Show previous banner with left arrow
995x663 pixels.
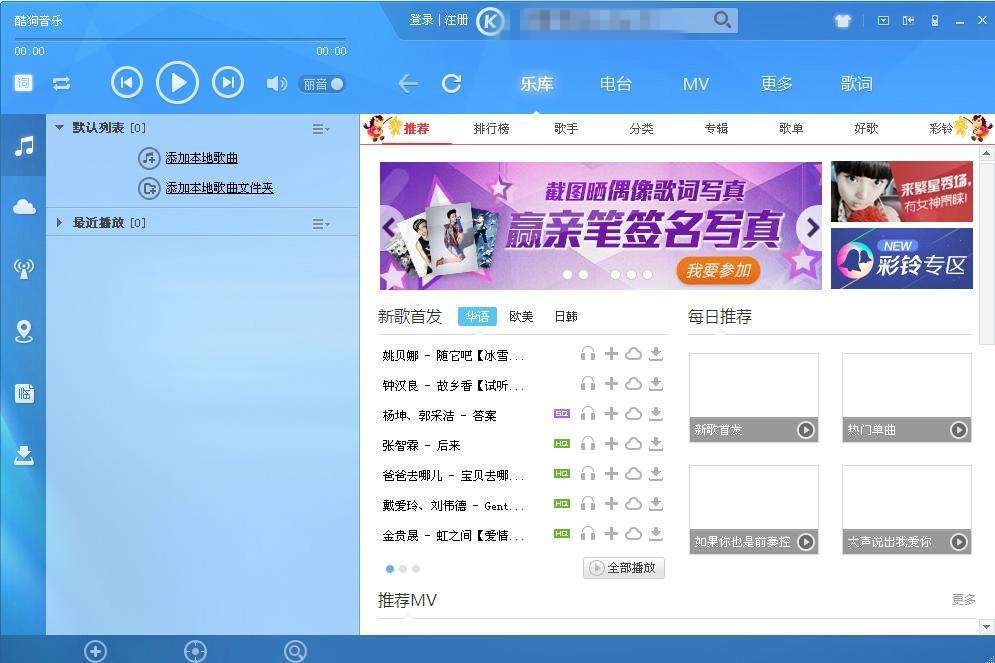tap(389, 226)
